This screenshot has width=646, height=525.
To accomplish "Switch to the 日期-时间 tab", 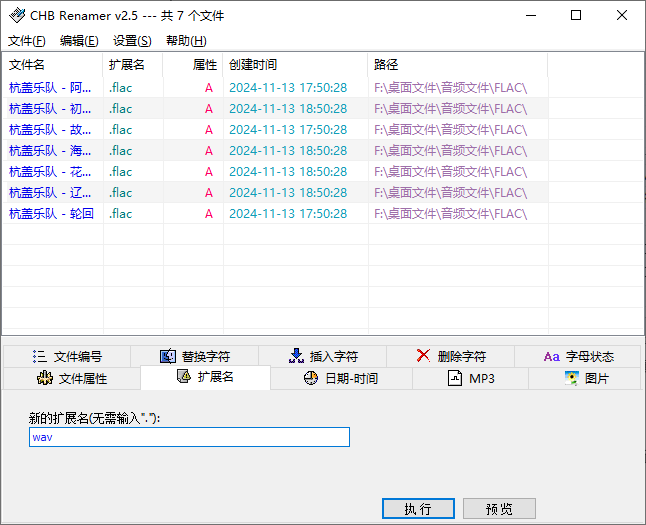I will pyautogui.click(x=341, y=378).
